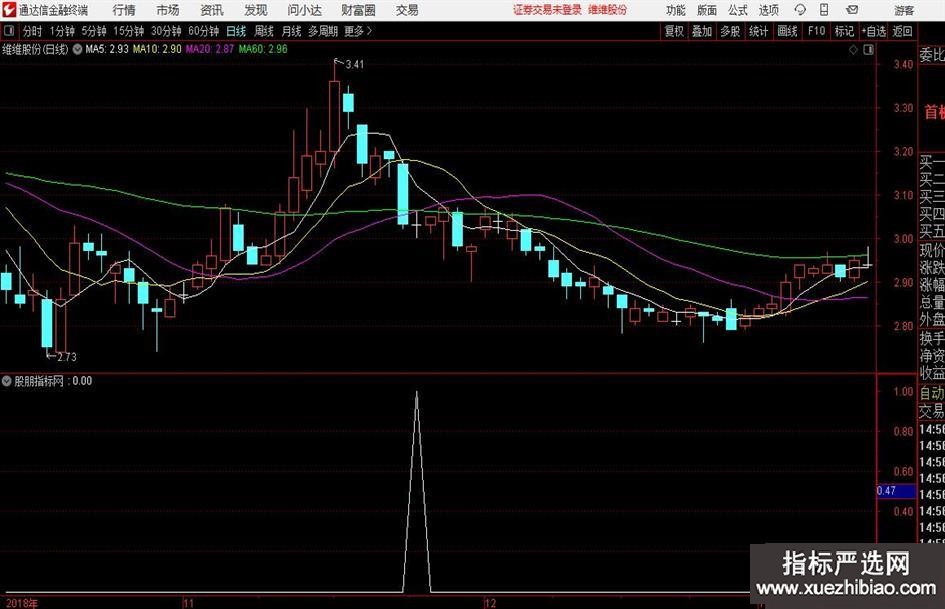Open the mobile phone icon in title bar
The height and width of the screenshot is (609, 945).
[x=824, y=10]
